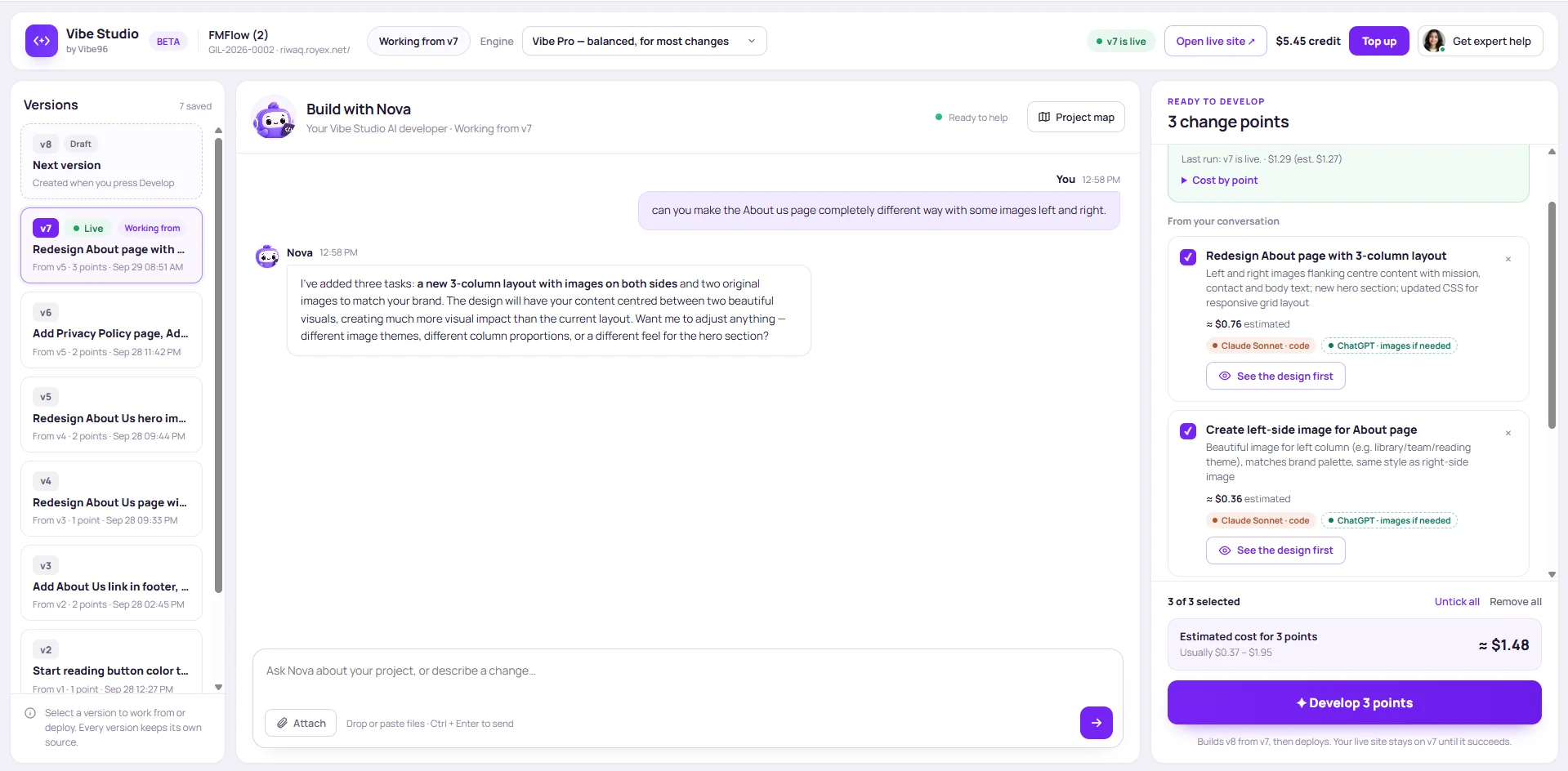Click change points scroll down arrow

point(1552,574)
